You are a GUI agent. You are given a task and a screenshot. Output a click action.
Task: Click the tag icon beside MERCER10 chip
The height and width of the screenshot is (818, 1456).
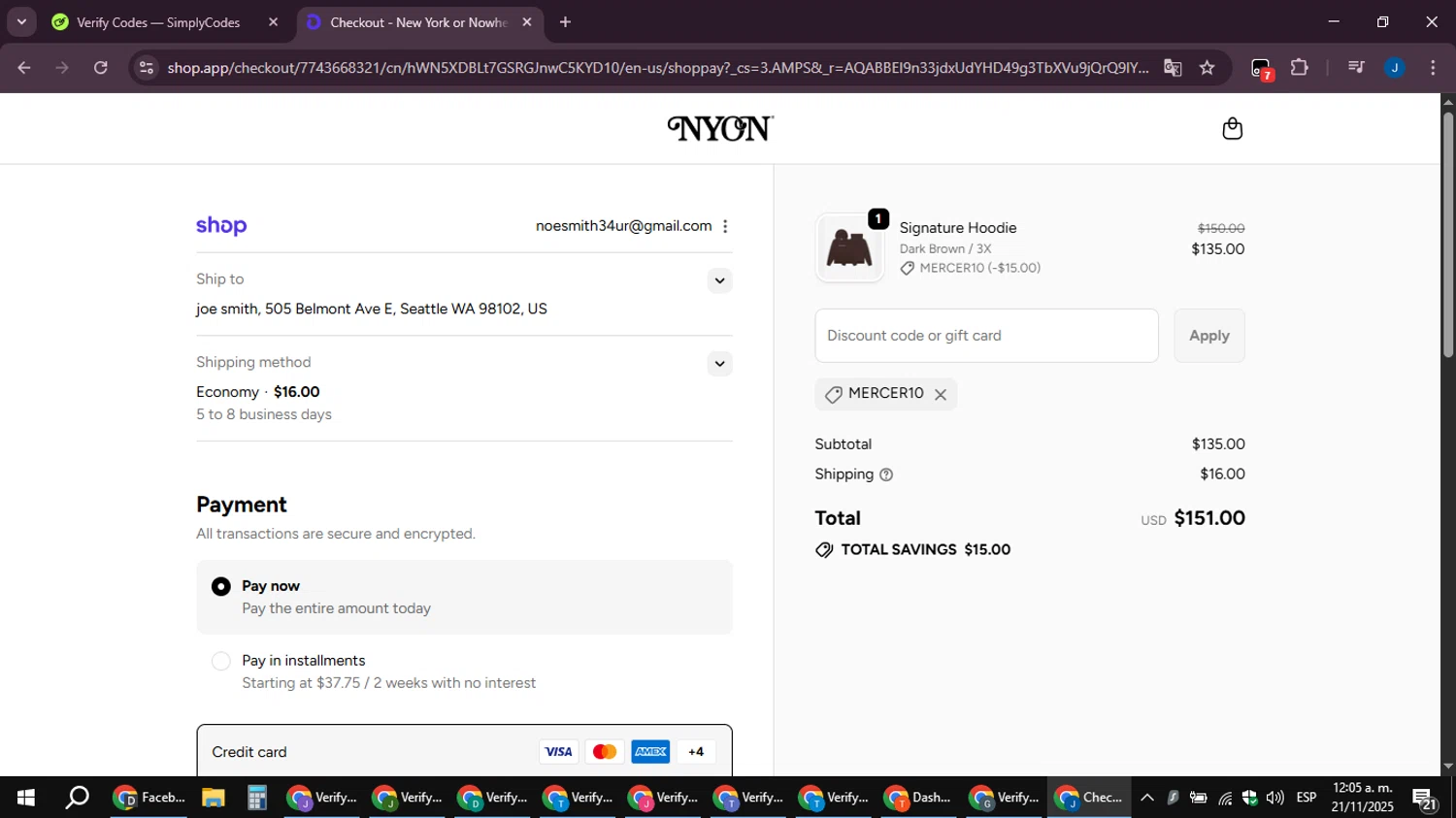click(833, 394)
